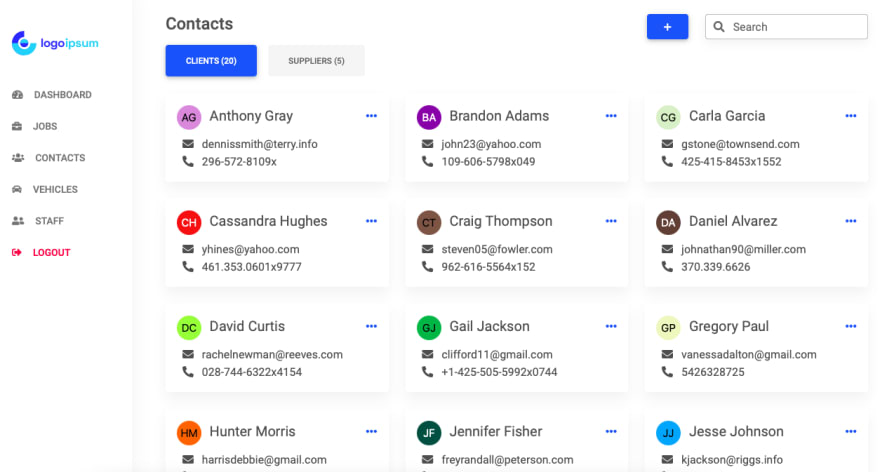The height and width of the screenshot is (472, 880).
Task: Open the options menu for Jesse Johnson
Action: click(x=851, y=432)
